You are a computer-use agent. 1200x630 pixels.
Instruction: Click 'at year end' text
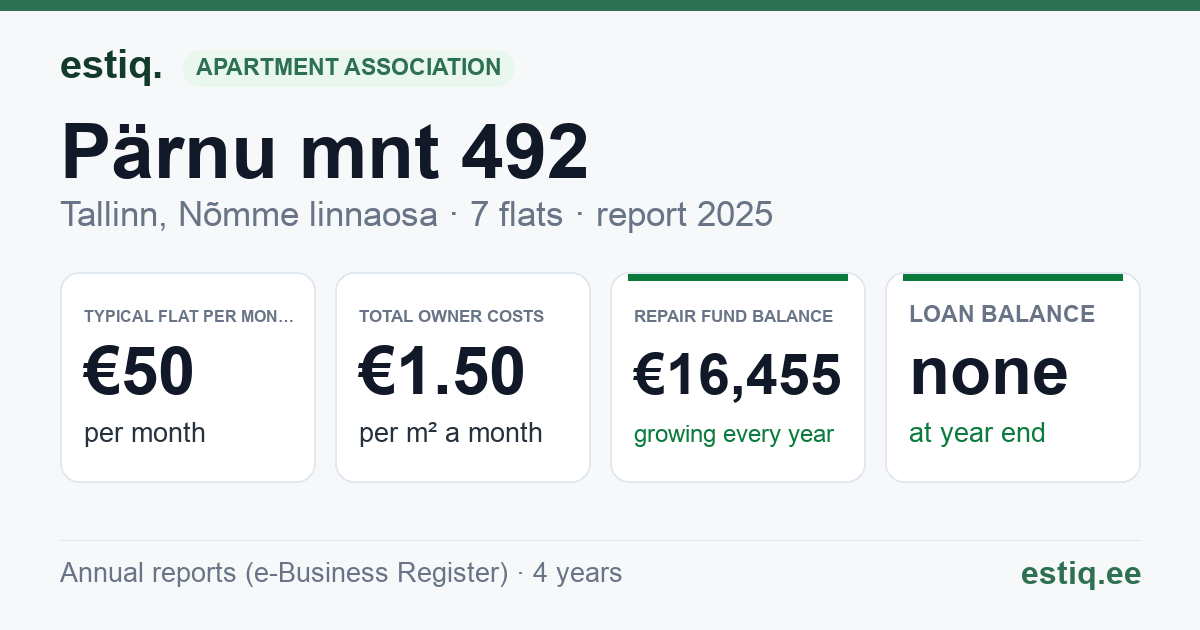[977, 433]
